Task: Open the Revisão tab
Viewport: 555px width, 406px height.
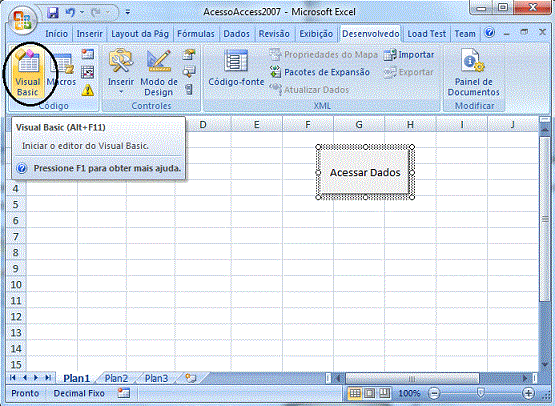Action: tap(274, 34)
